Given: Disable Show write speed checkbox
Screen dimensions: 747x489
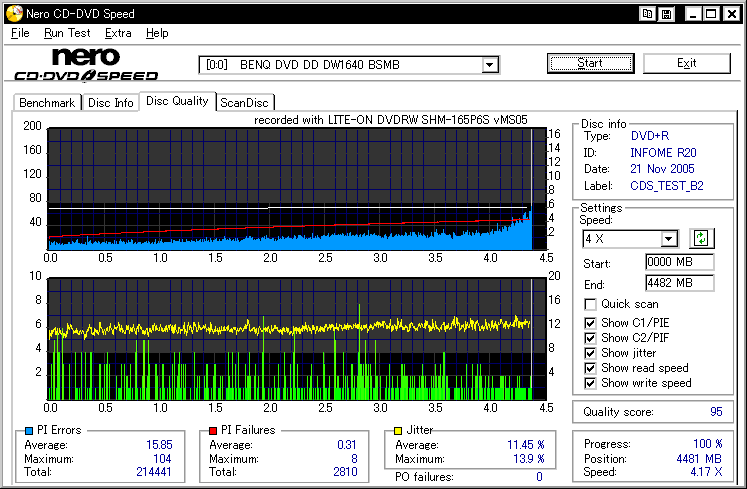Looking at the screenshot, I should [591, 383].
